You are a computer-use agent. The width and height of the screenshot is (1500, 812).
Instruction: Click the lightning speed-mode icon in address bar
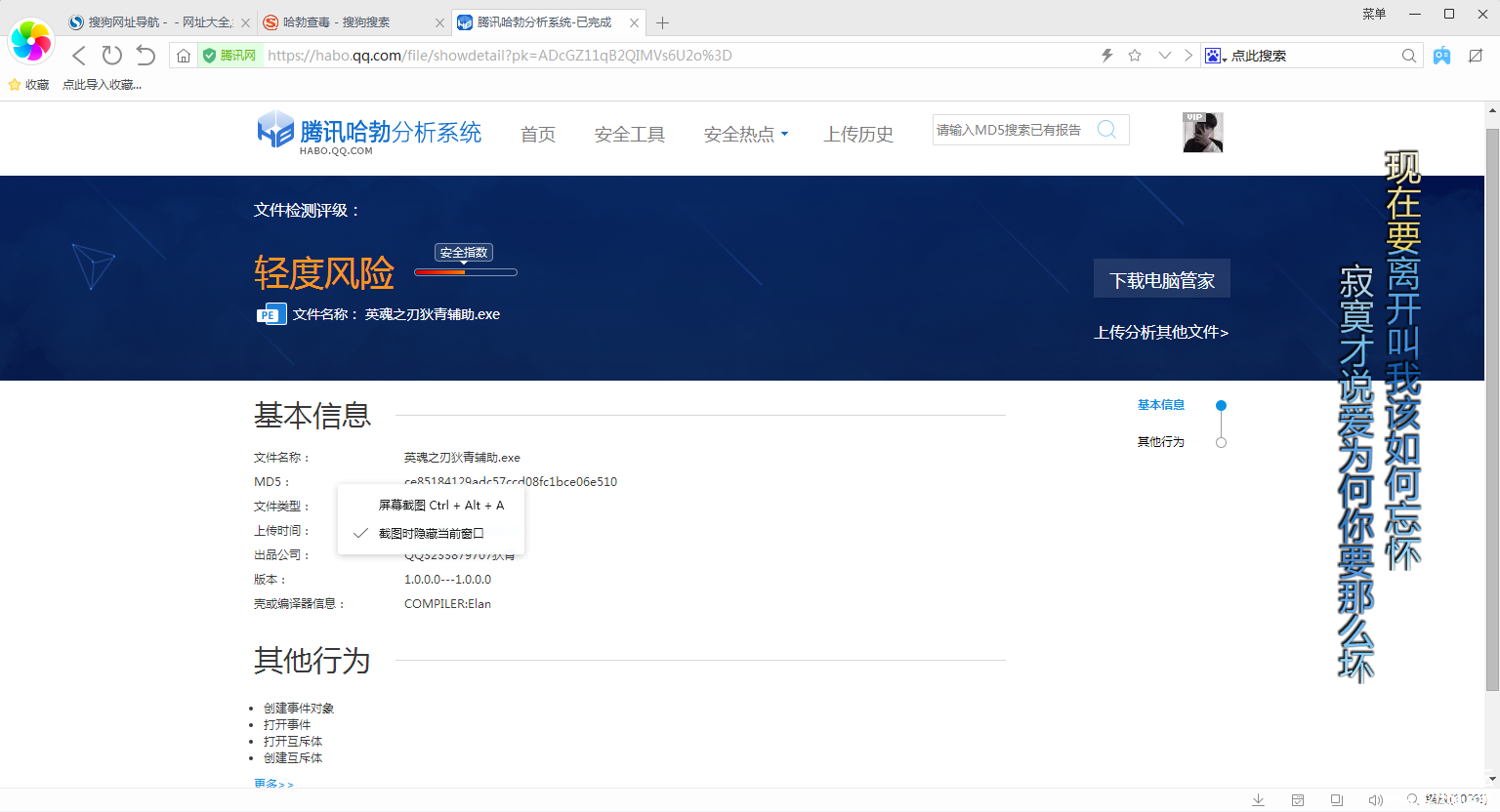click(1106, 56)
